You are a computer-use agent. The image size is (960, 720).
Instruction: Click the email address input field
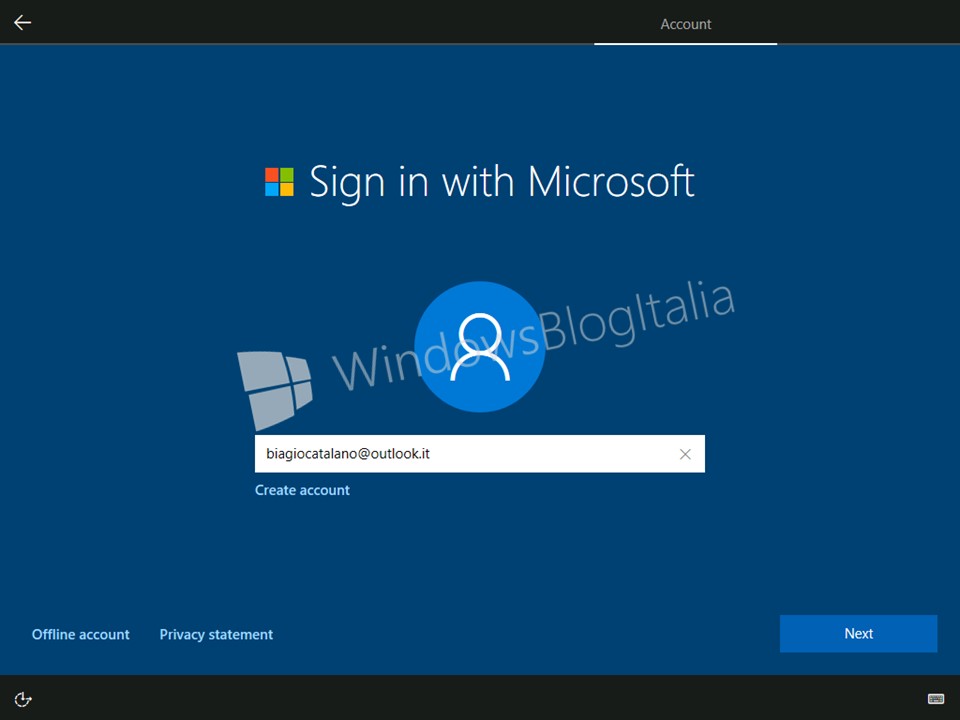pos(479,454)
